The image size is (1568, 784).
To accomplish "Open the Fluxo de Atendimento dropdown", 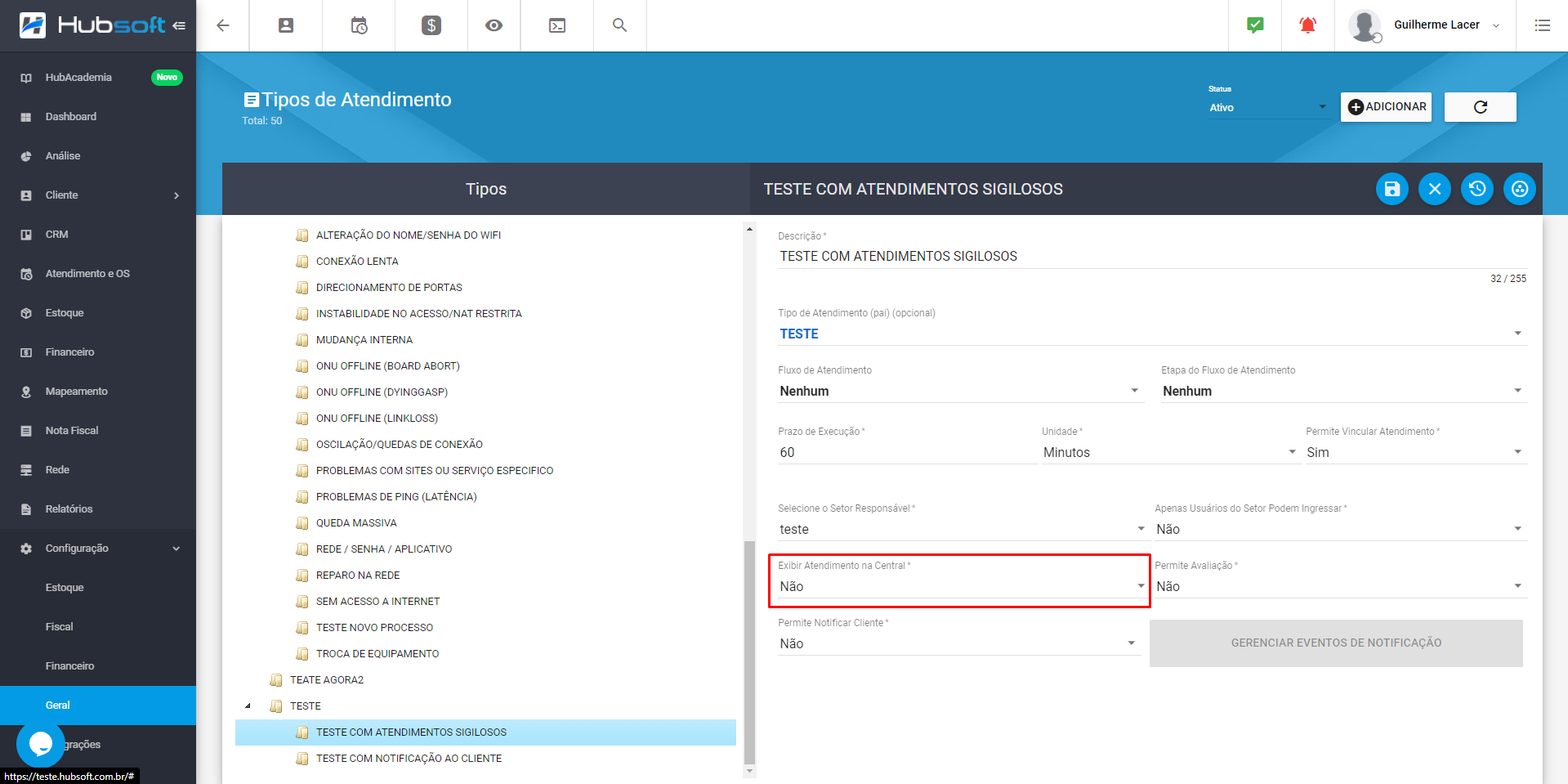I will [960, 391].
